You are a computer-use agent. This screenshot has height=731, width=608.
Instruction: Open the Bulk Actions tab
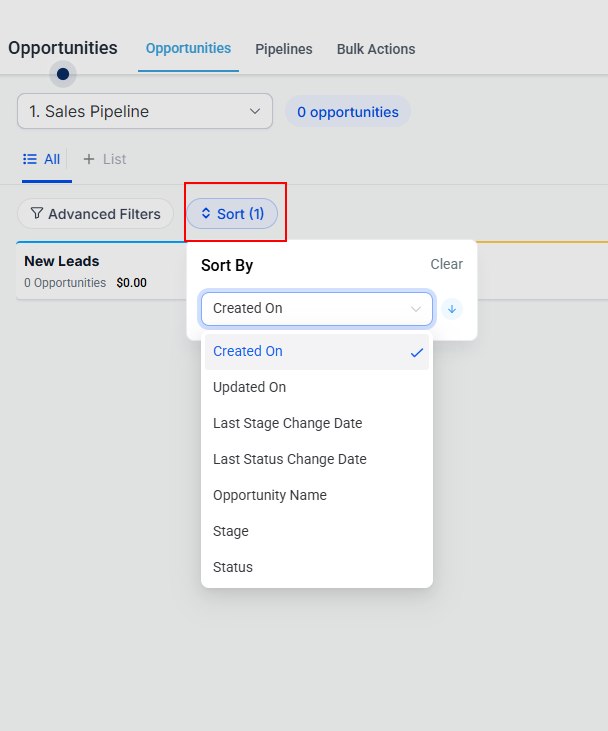(x=376, y=49)
